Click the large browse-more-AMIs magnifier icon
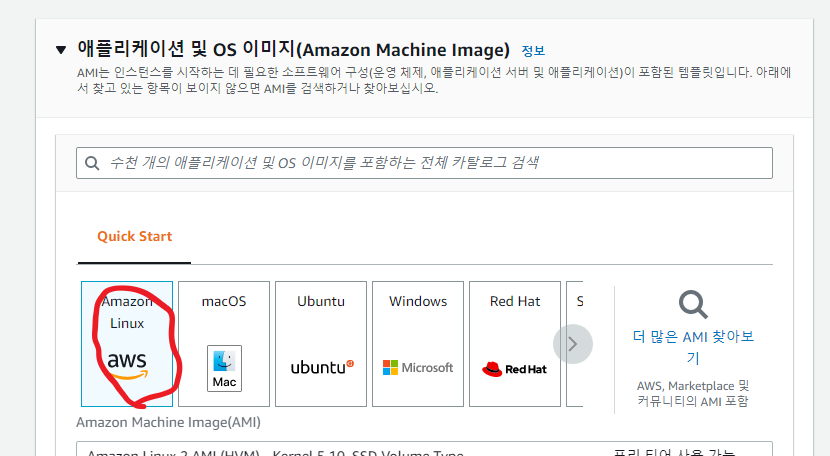This screenshot has height=456, width=830. [x=693, y=305]
